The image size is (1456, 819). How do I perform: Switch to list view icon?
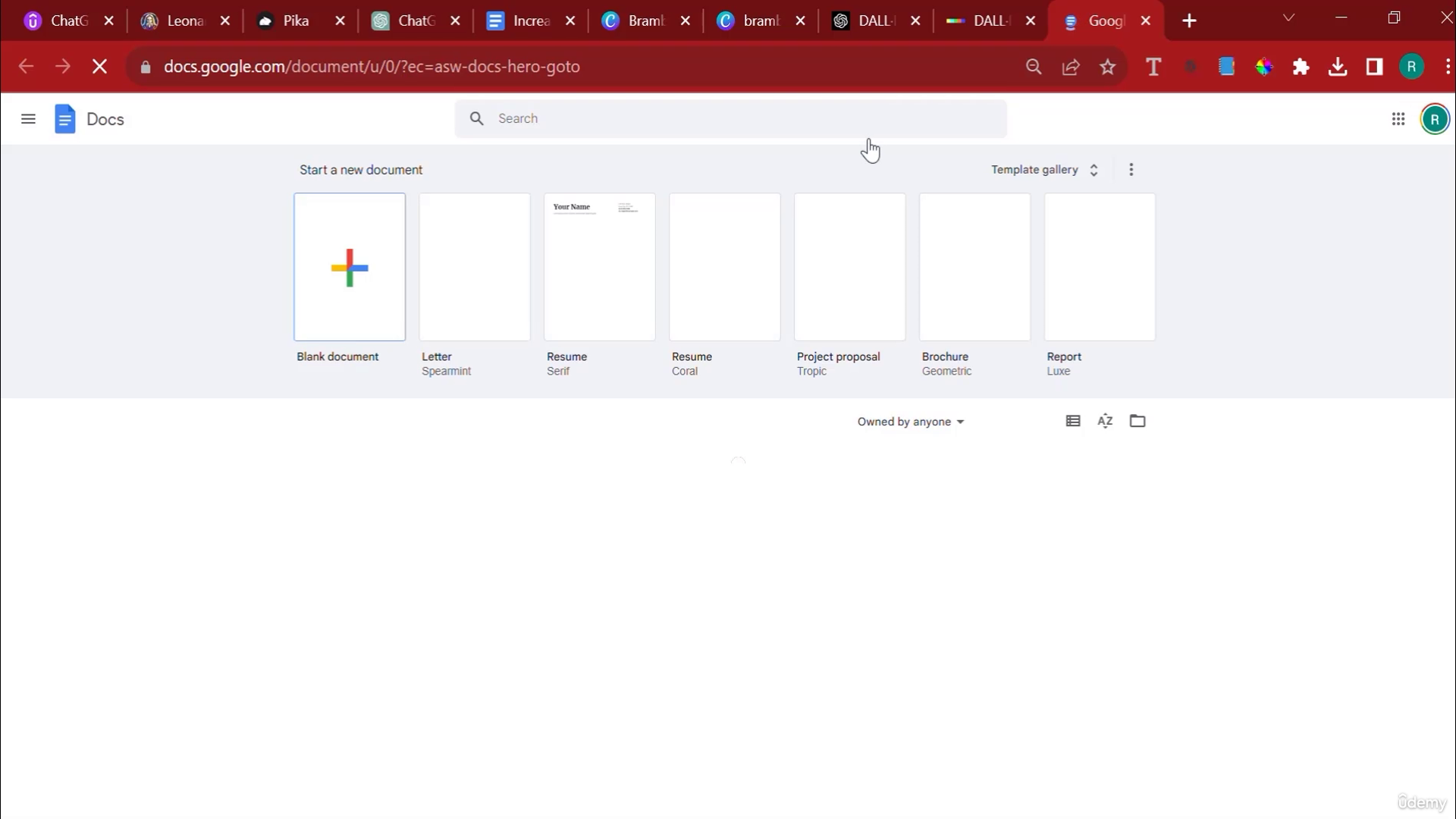tap(1072, 421)
